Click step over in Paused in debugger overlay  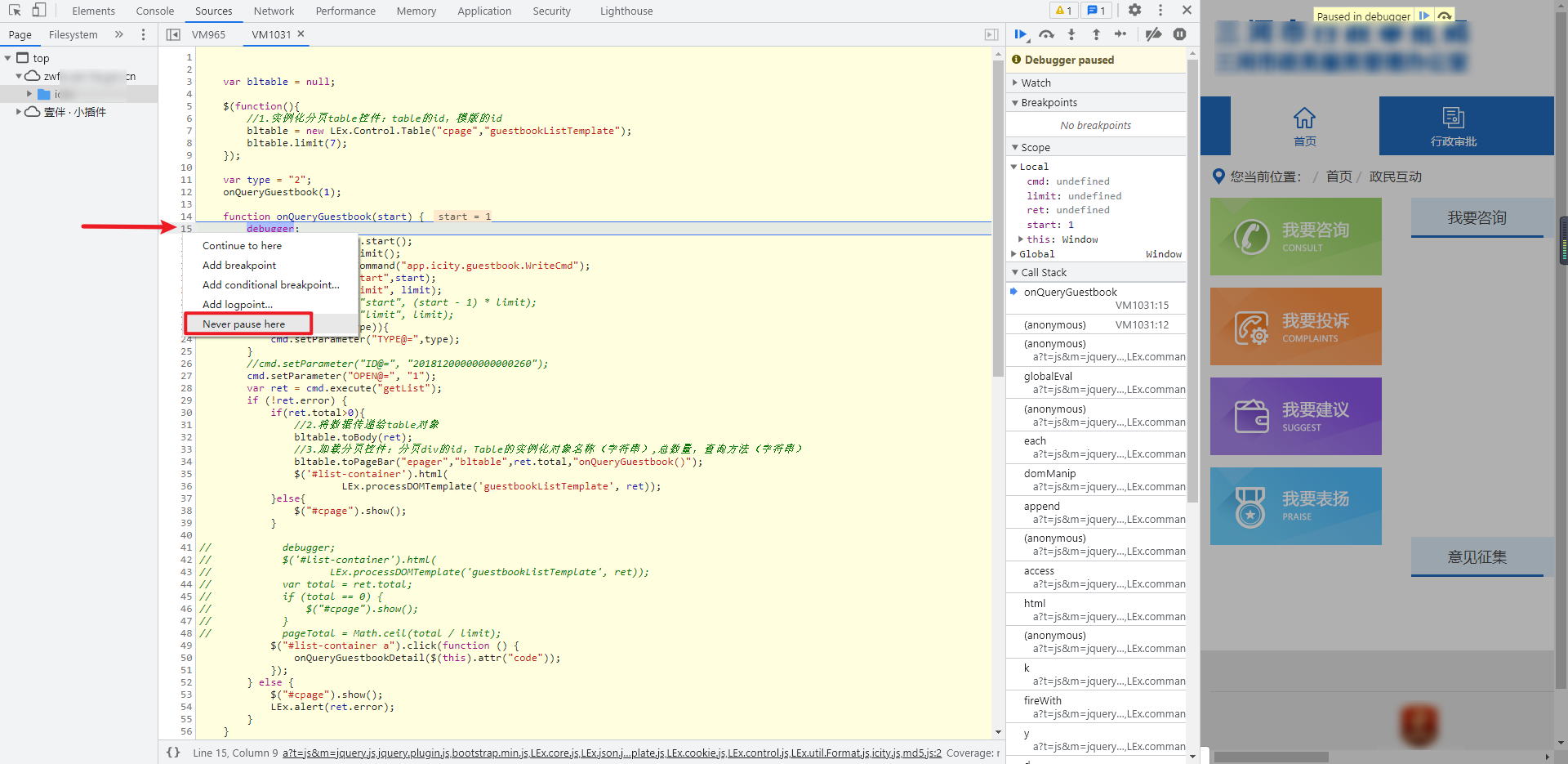1444,16
